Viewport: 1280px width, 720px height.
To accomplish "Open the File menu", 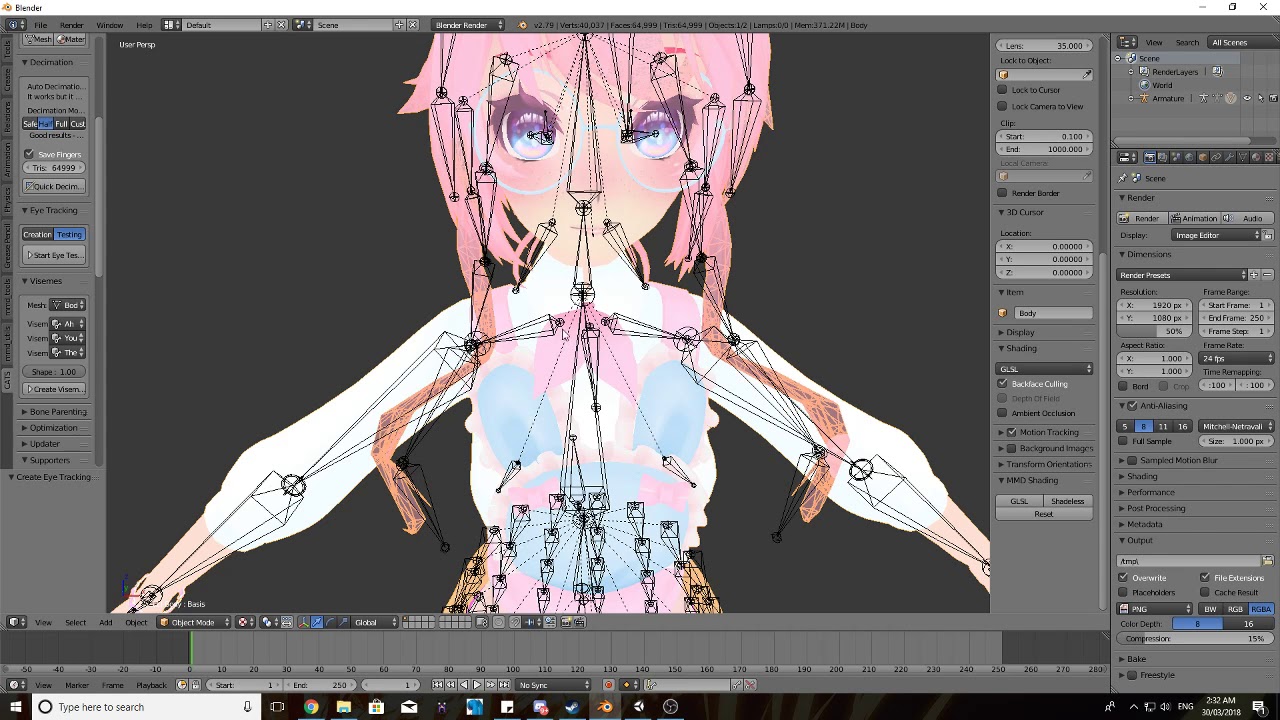I will click(x=40, y=24).
